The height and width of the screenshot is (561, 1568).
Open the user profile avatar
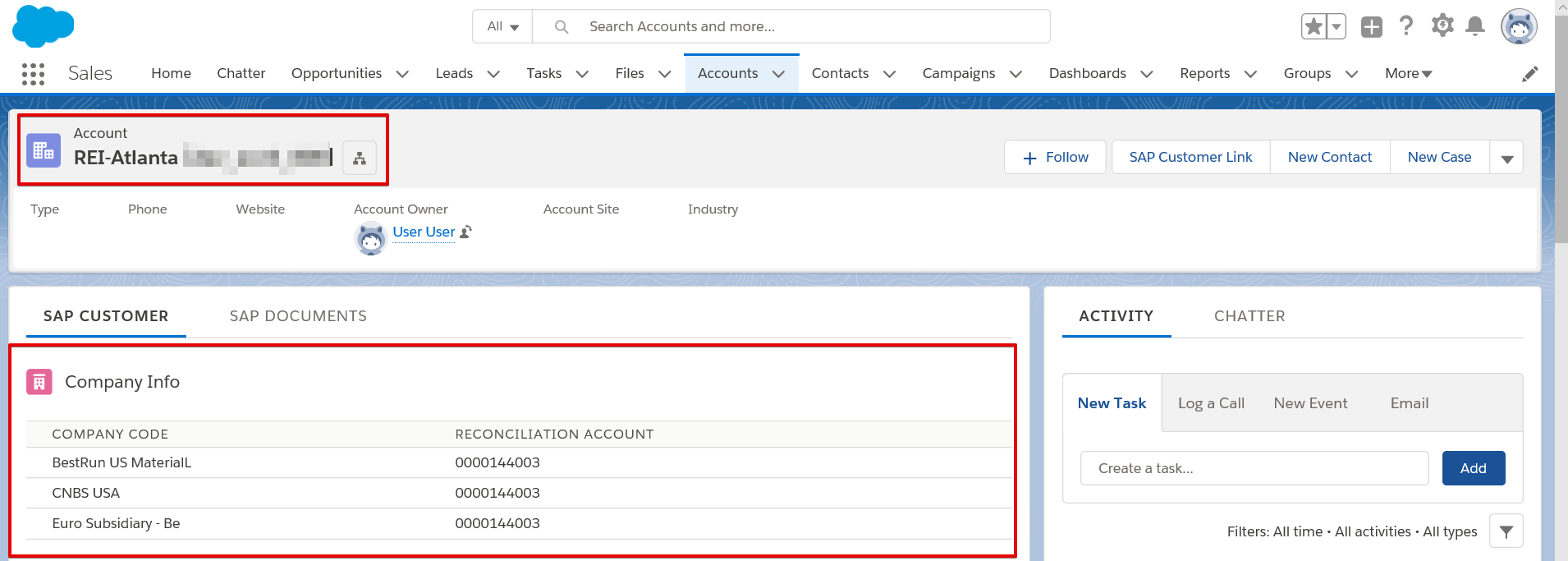click(x=1519, y=26)
